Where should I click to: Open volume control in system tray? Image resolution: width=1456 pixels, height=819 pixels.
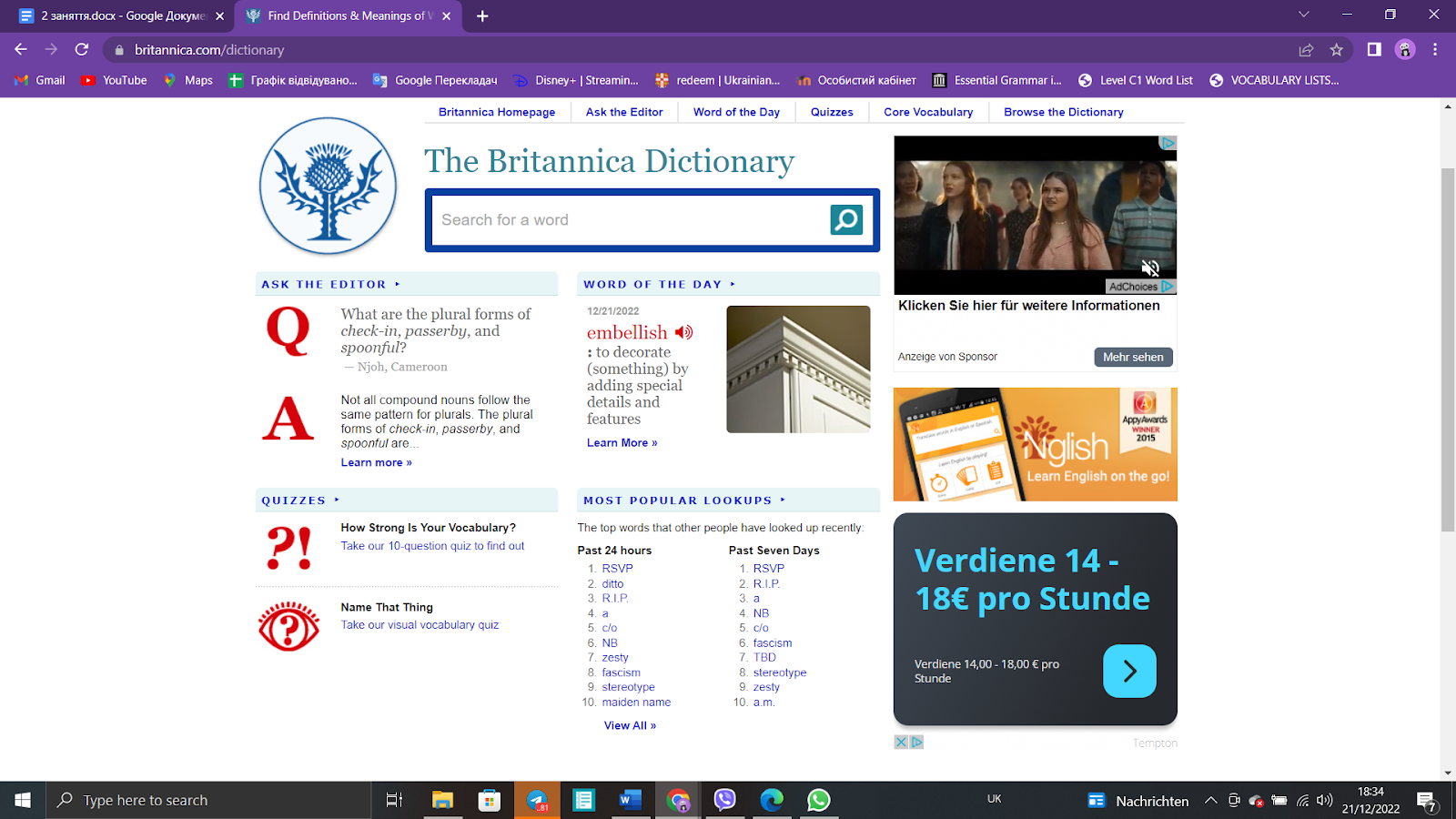(1325, 800)
